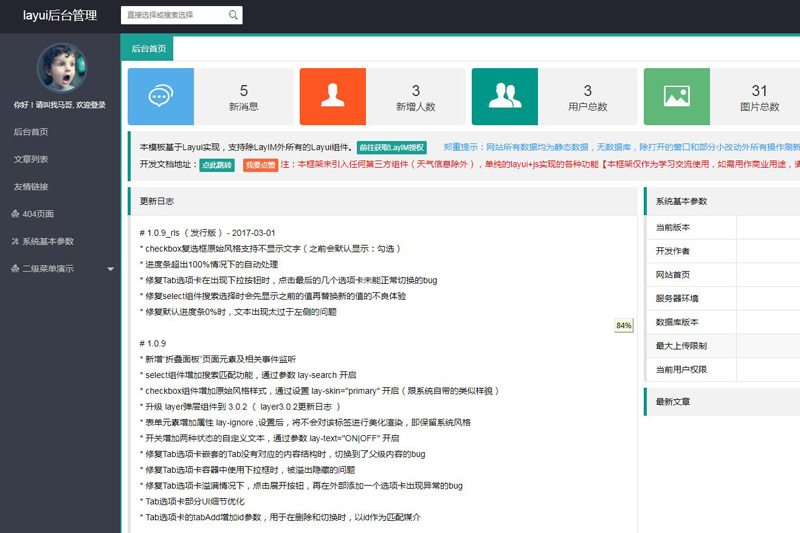Click the icon beside 404页面 in sidebar
Viewport: 800px width, 533px height.
pos(14,213)
